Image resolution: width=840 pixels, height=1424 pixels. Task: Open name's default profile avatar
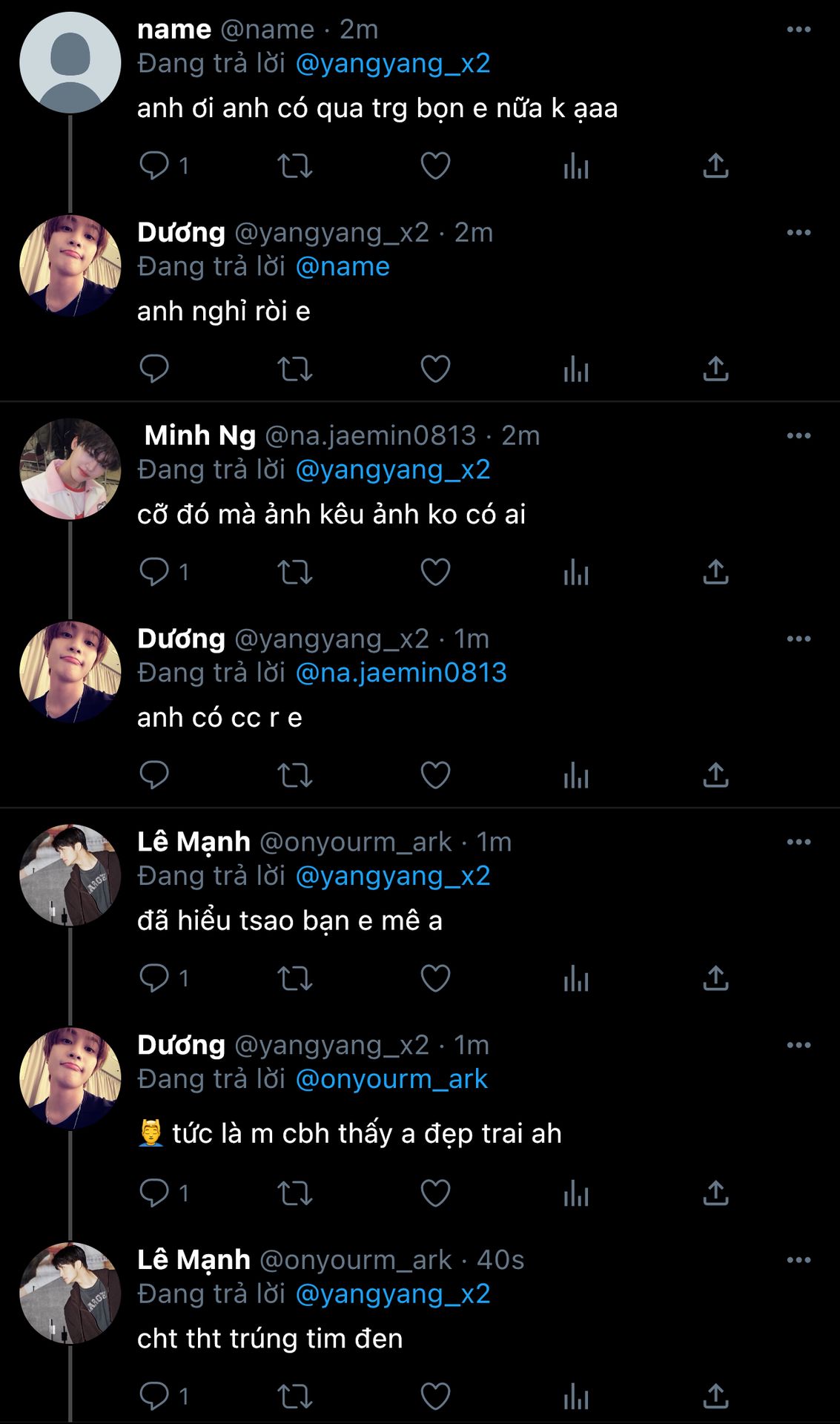70,62
